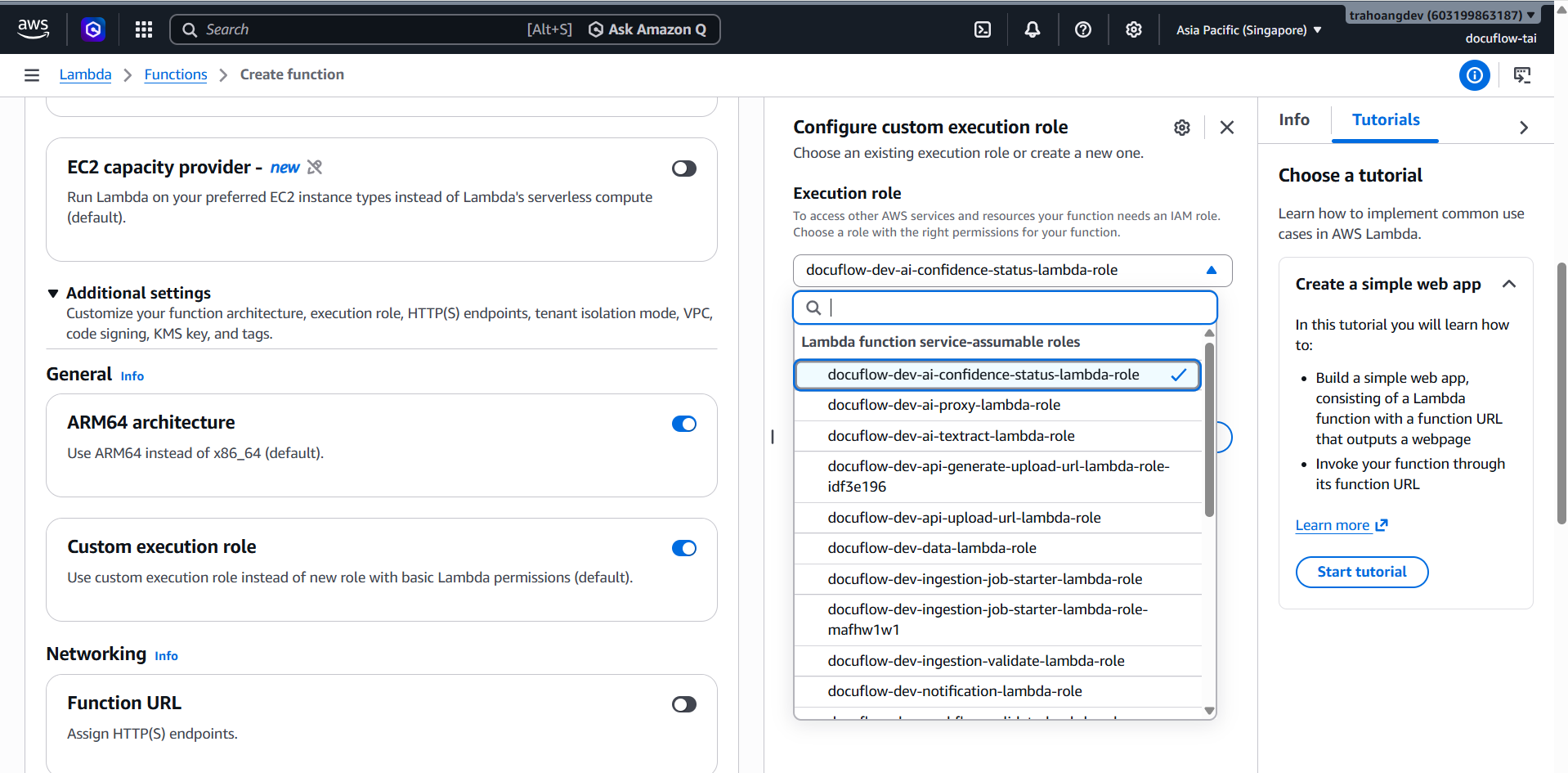Click the Start tutorial button
1568x773 pixels.
[x=1362, y=572]
